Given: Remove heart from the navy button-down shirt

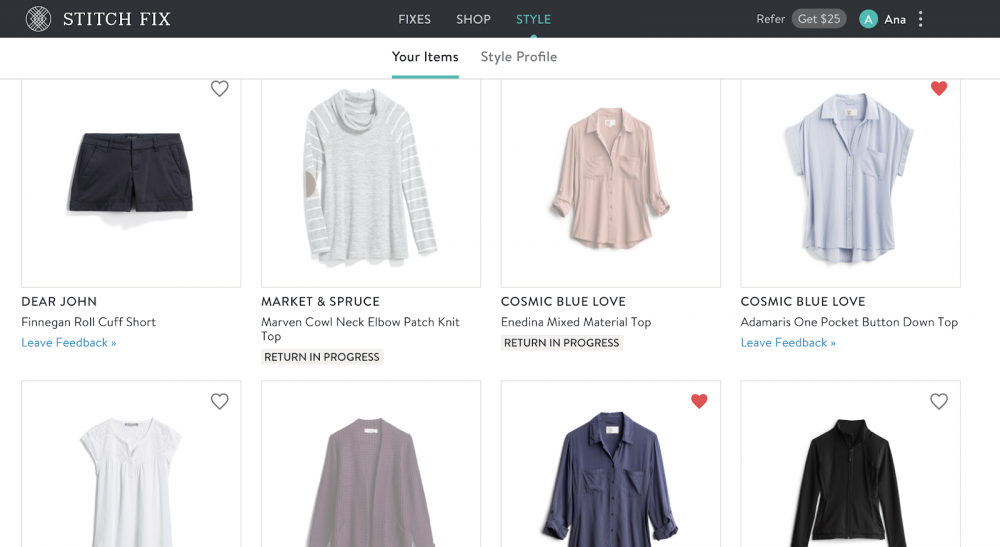Looking at the screenshot, I should 699,401.
